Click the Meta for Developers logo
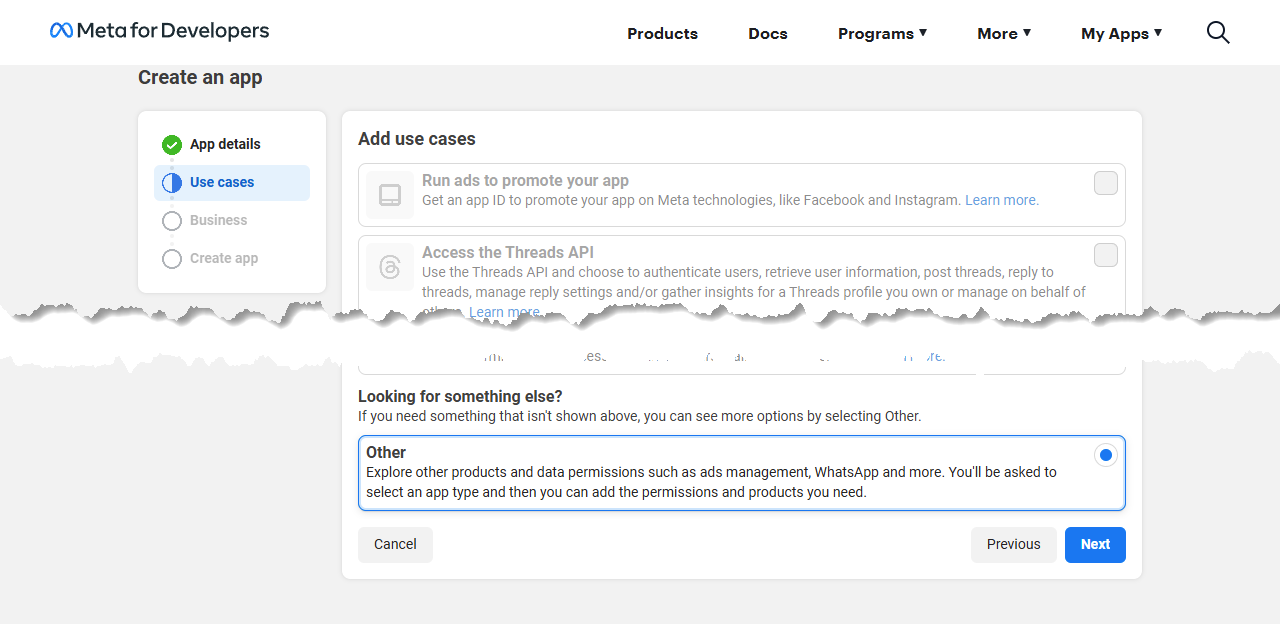1280x624 pixels. 160,31
